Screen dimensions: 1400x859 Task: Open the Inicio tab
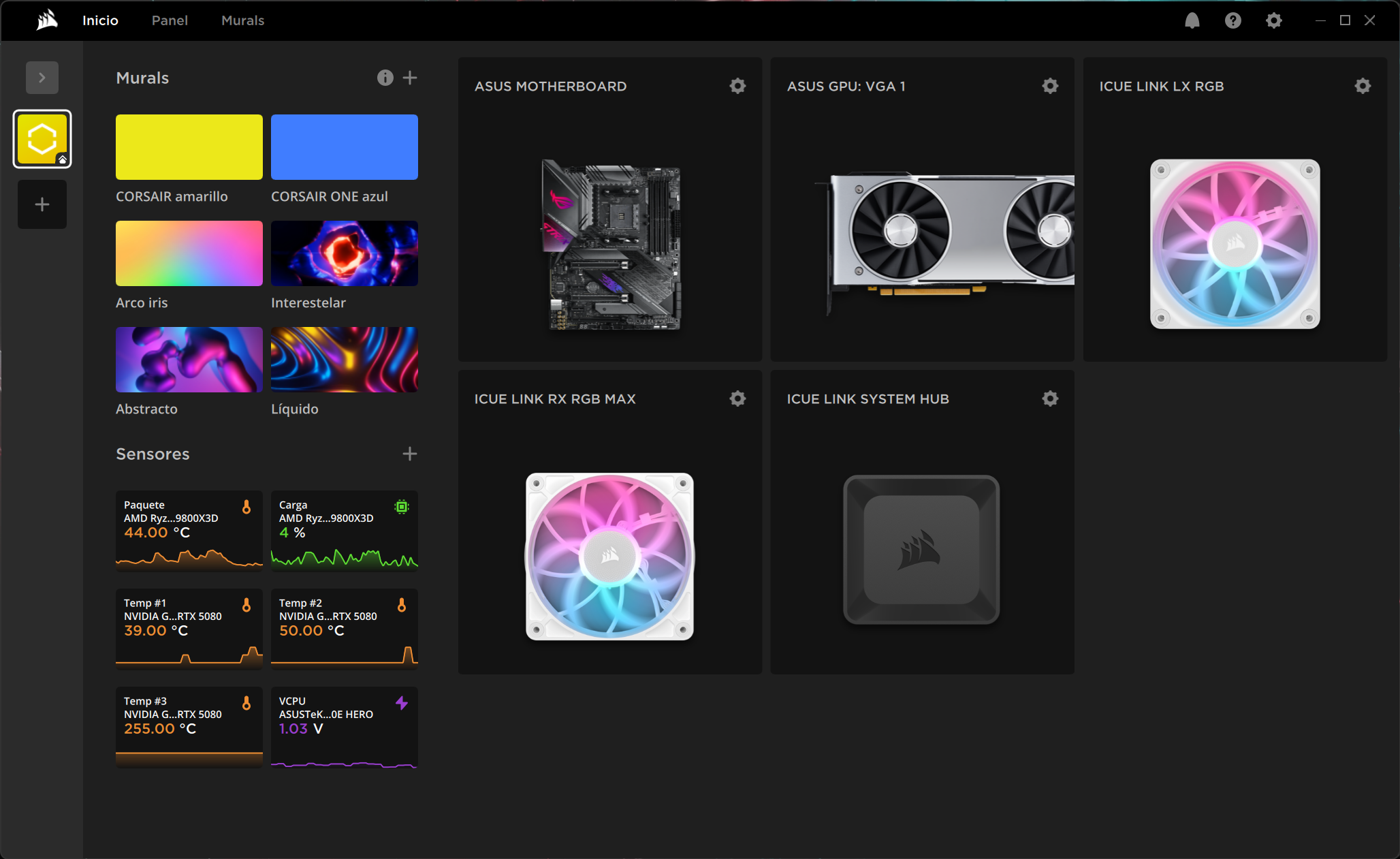pos(100,20)
